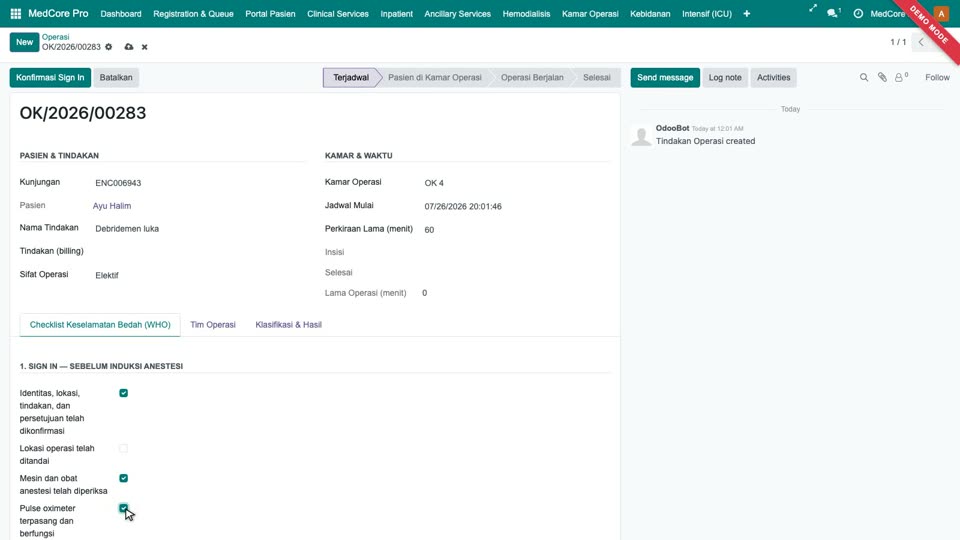Select the Selesai status stage
Screen dimensions: 960x540
tap(596, 77)
